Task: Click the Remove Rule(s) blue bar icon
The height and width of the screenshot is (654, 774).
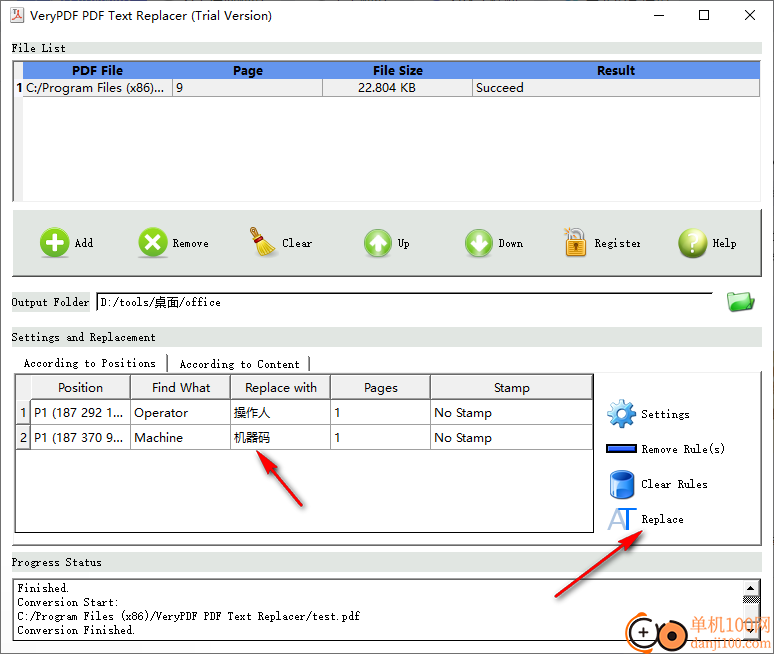Action: 621,449
